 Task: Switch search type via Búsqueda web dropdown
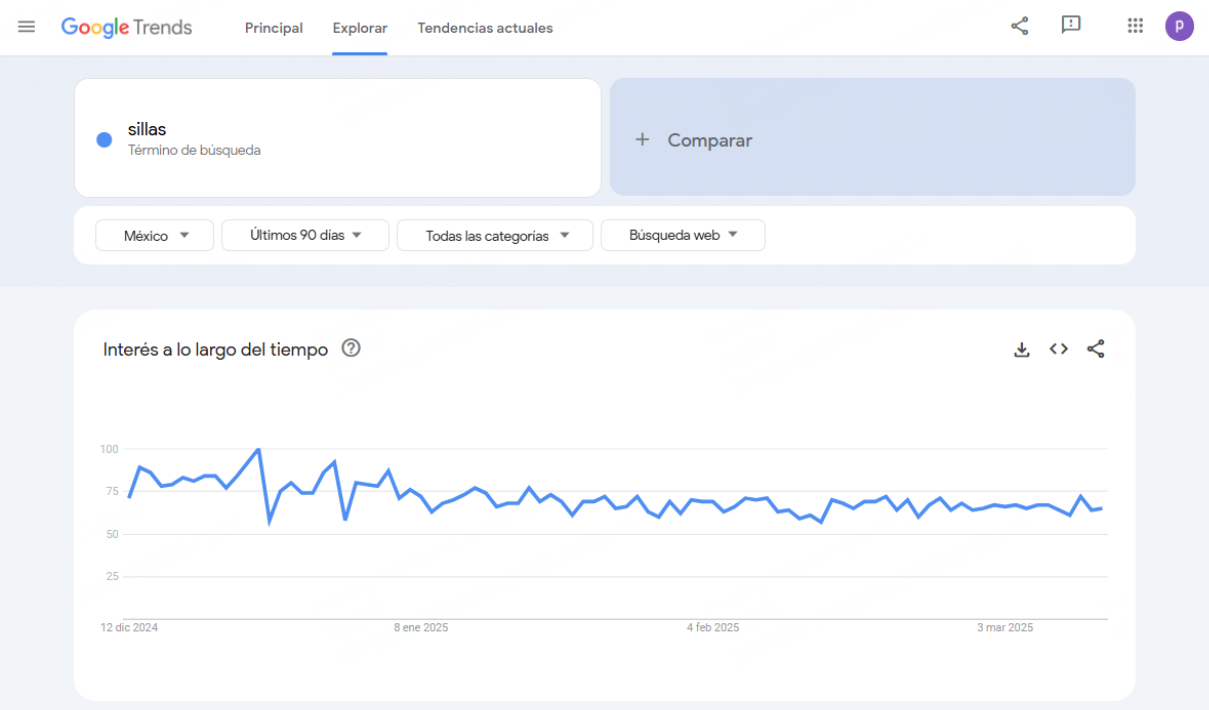[682, 235]
